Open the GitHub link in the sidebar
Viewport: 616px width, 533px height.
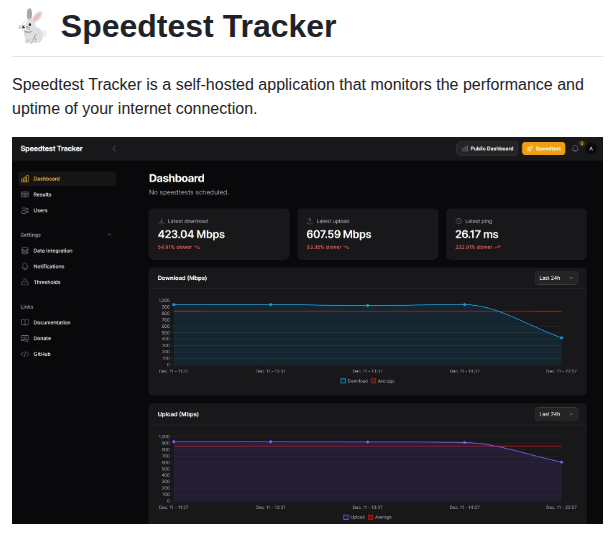(x=42, y=354)
